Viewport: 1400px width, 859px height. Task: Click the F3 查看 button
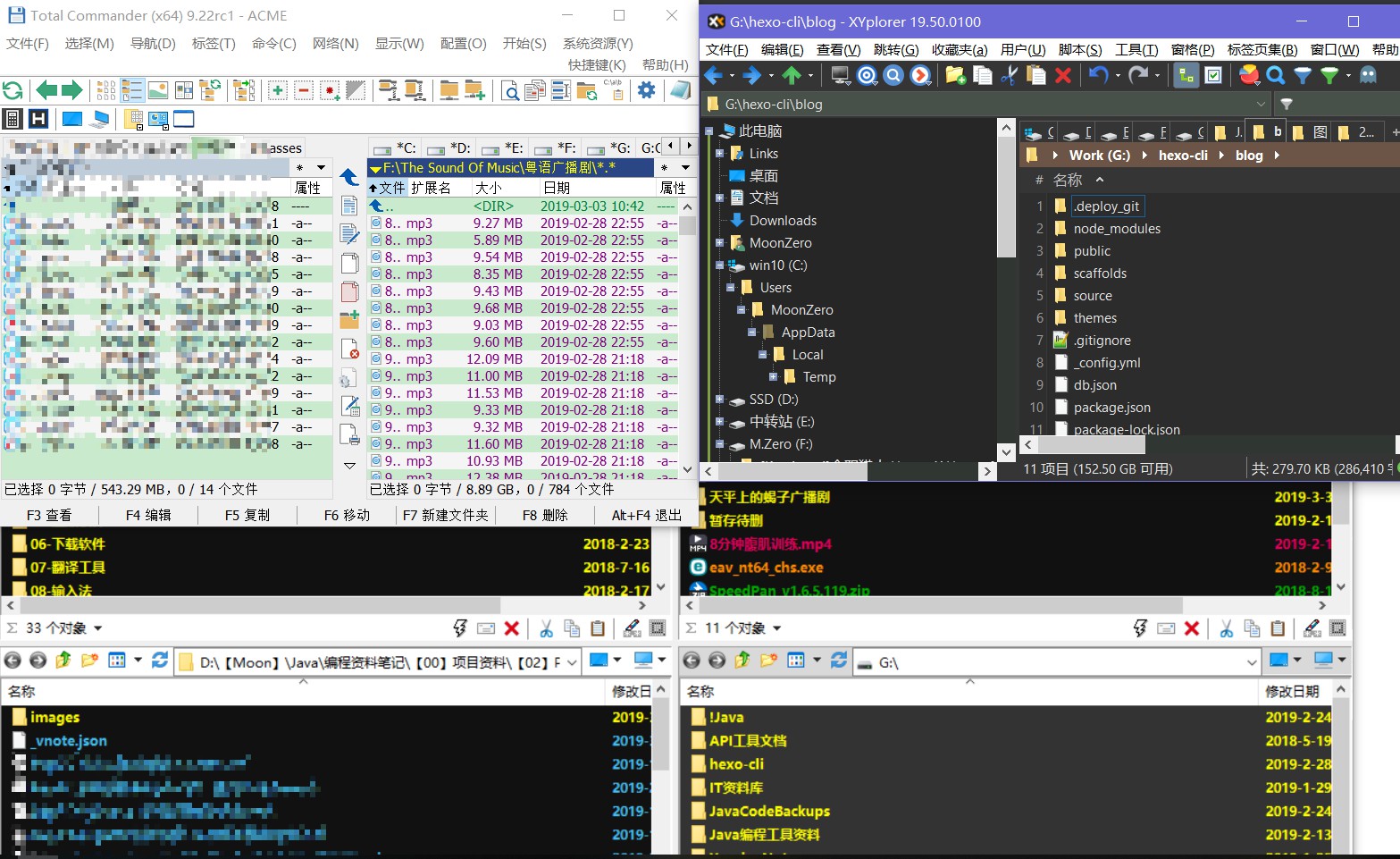click(49, 515)
